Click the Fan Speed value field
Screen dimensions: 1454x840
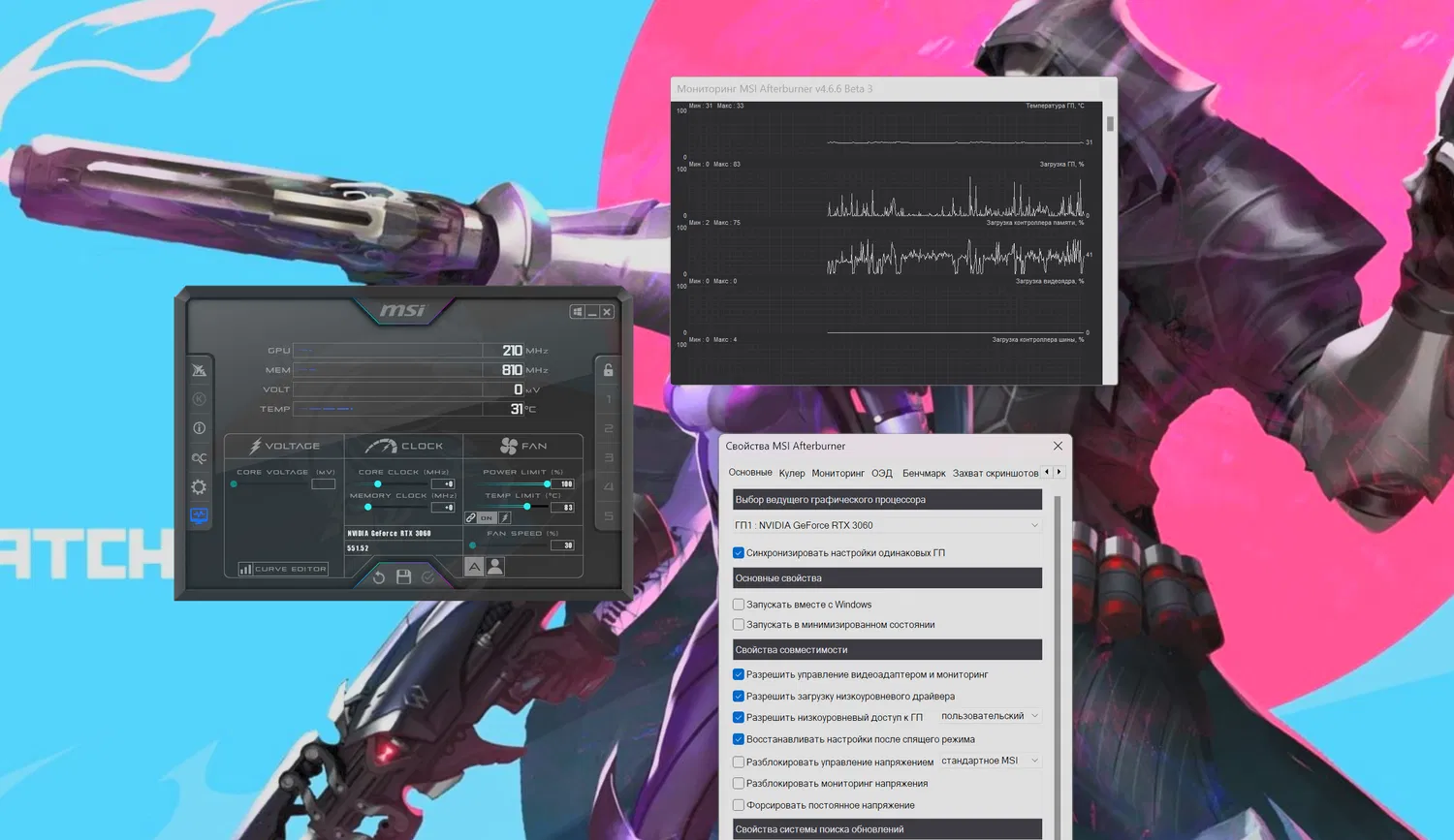click(563, 544)
